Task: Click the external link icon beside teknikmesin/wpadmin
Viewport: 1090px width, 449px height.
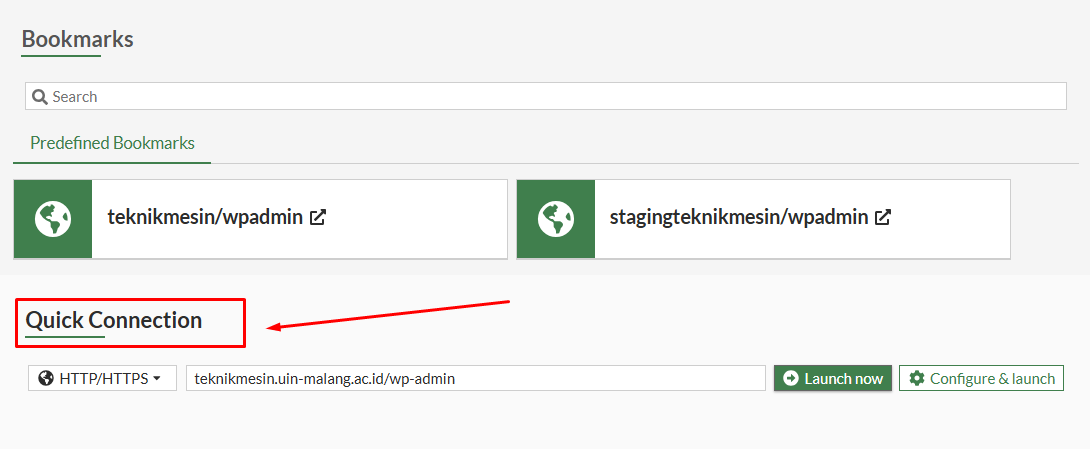Action: 318,217
